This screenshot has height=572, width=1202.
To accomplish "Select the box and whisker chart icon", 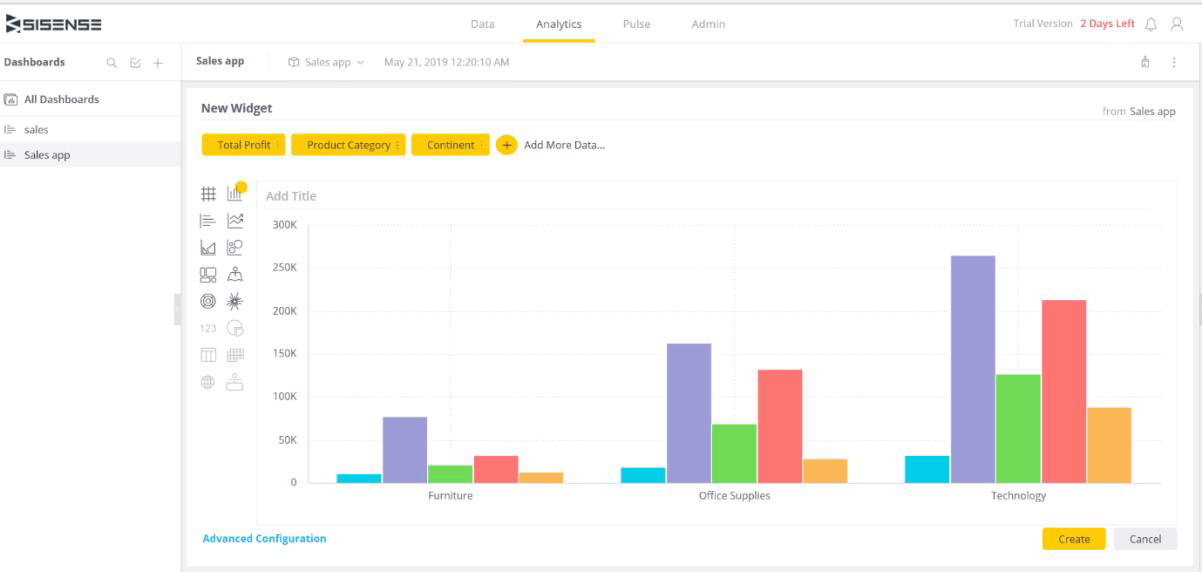I will click(x=235, y=382).
